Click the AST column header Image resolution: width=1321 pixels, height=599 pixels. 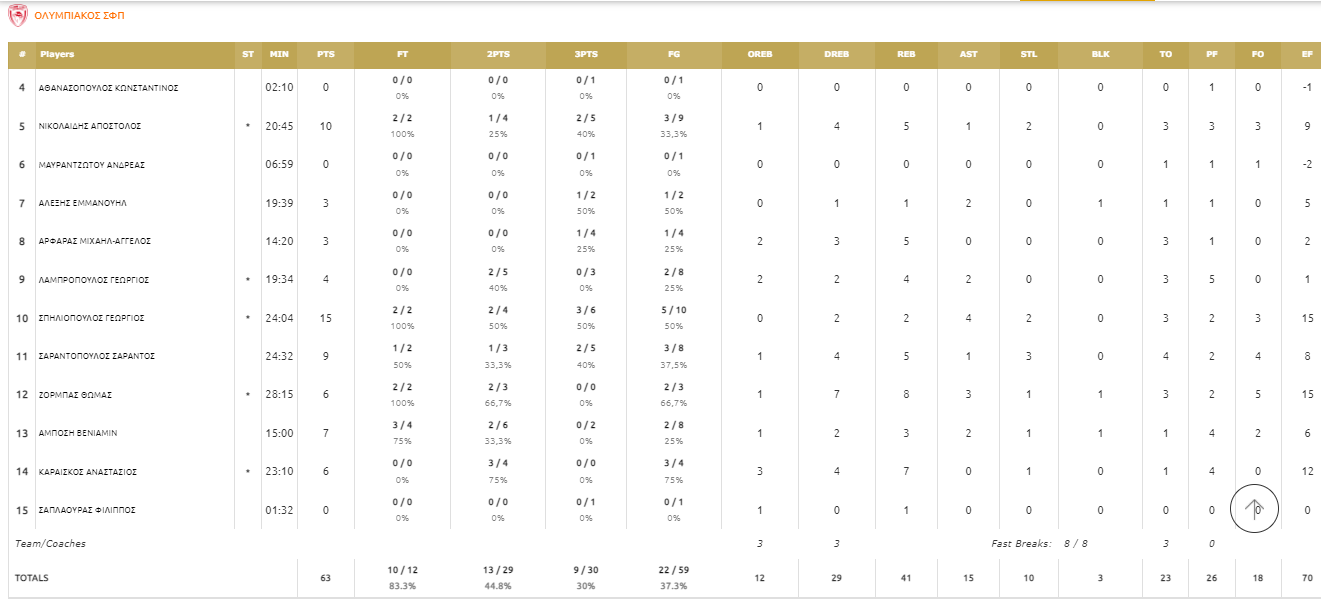point(968,55)
